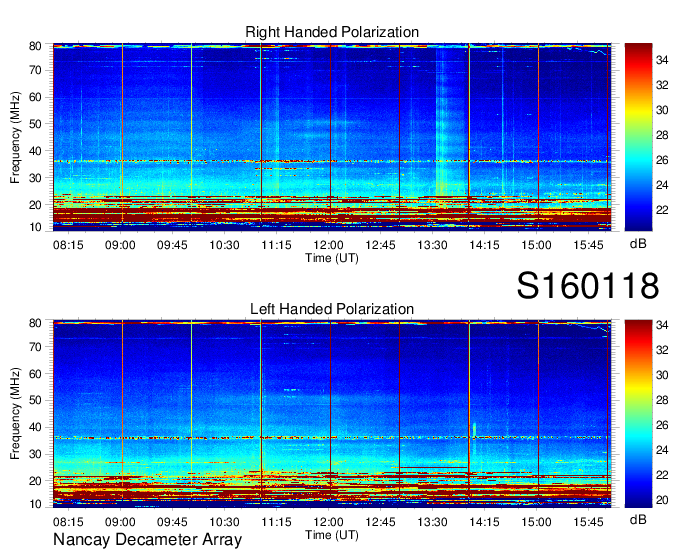
Task: Click the 30 dB value on left-handed color bar
Action: pyautogui.click(x=662, y=375)
